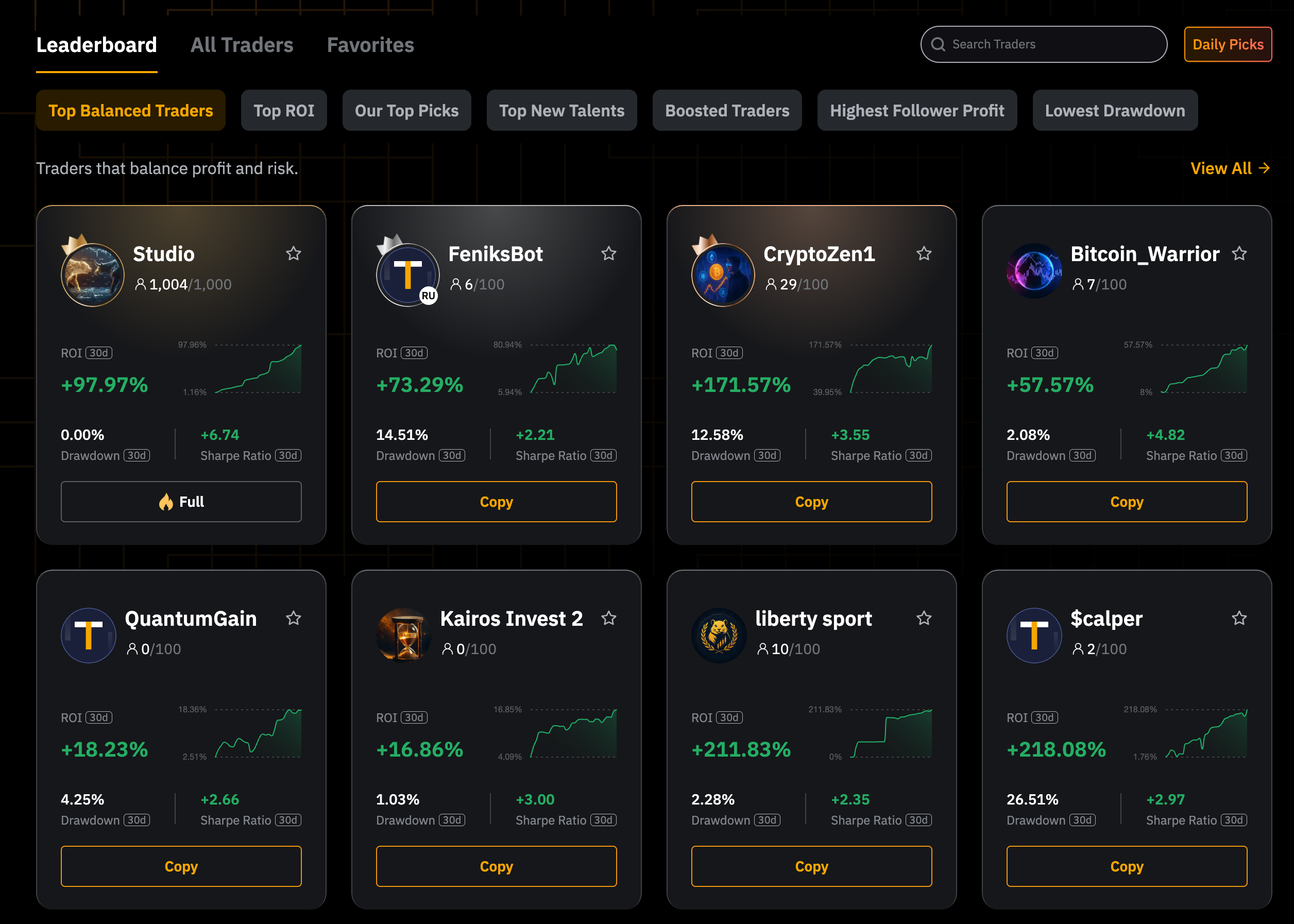This screenshot has height=924, width=1294.
Task: Open the liberty sport lion avatar
Action: click(x=719, y=636)
